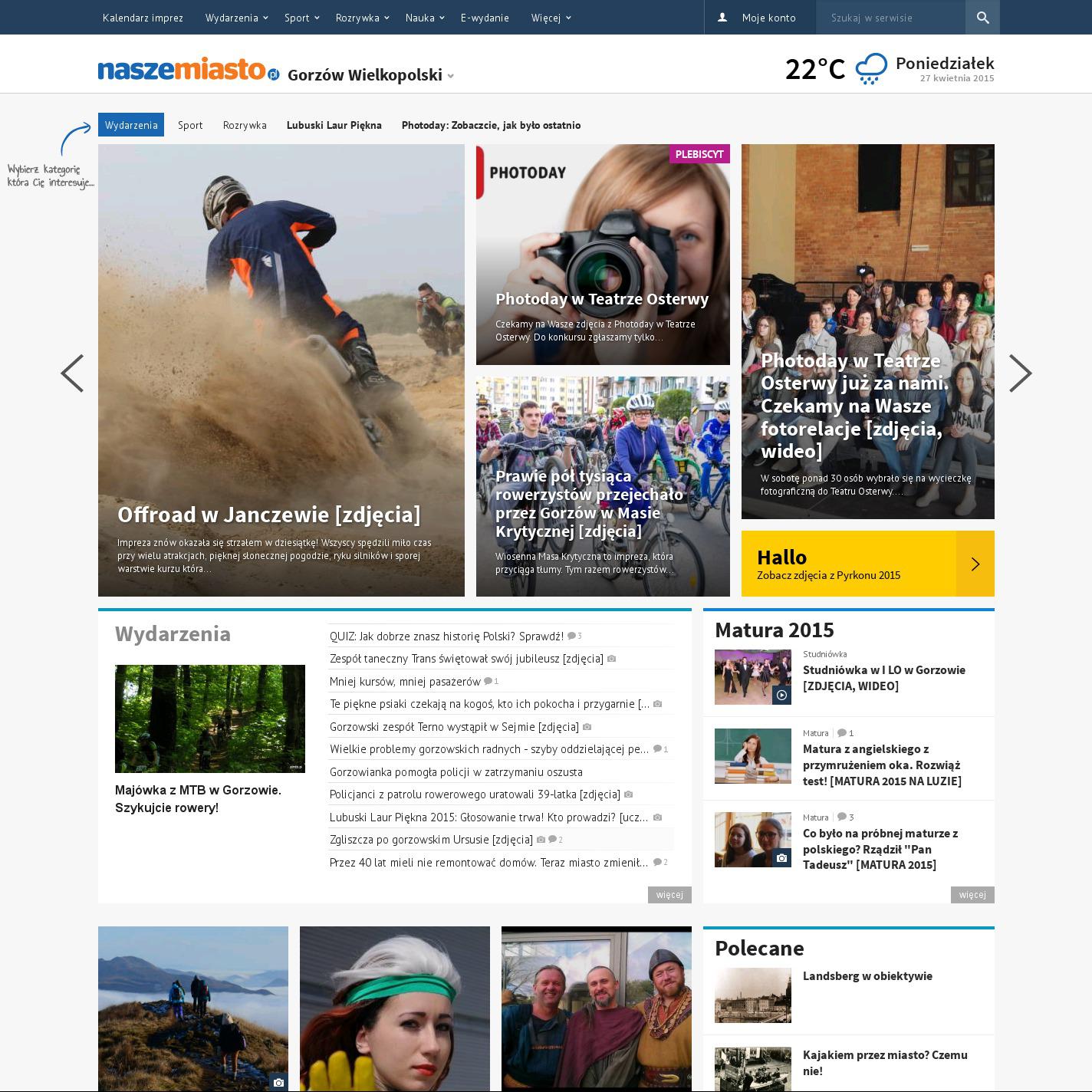Open Kalendarz imprez in top menu

click(143, 18)
